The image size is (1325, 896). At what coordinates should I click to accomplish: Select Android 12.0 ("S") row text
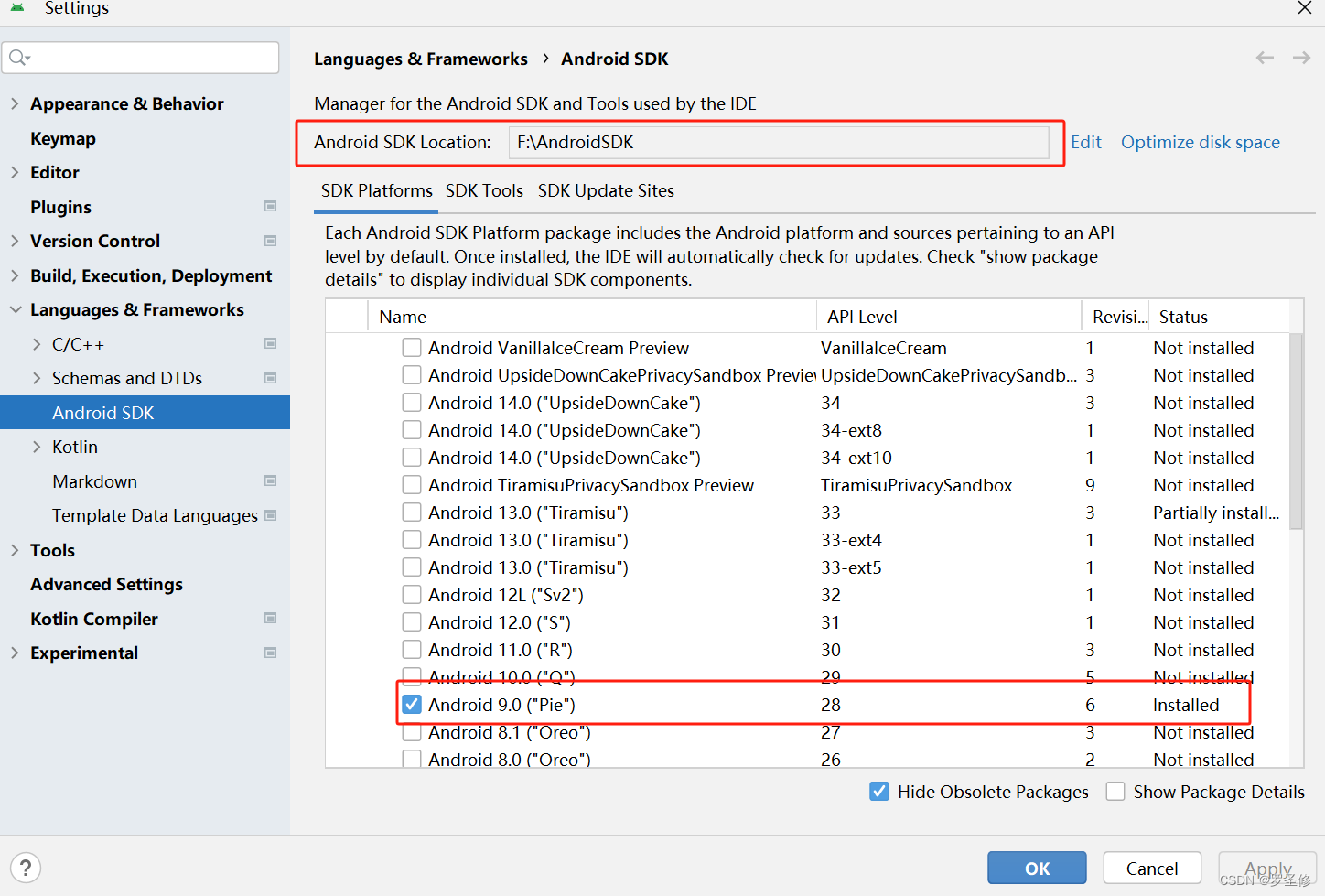(500, 622)
